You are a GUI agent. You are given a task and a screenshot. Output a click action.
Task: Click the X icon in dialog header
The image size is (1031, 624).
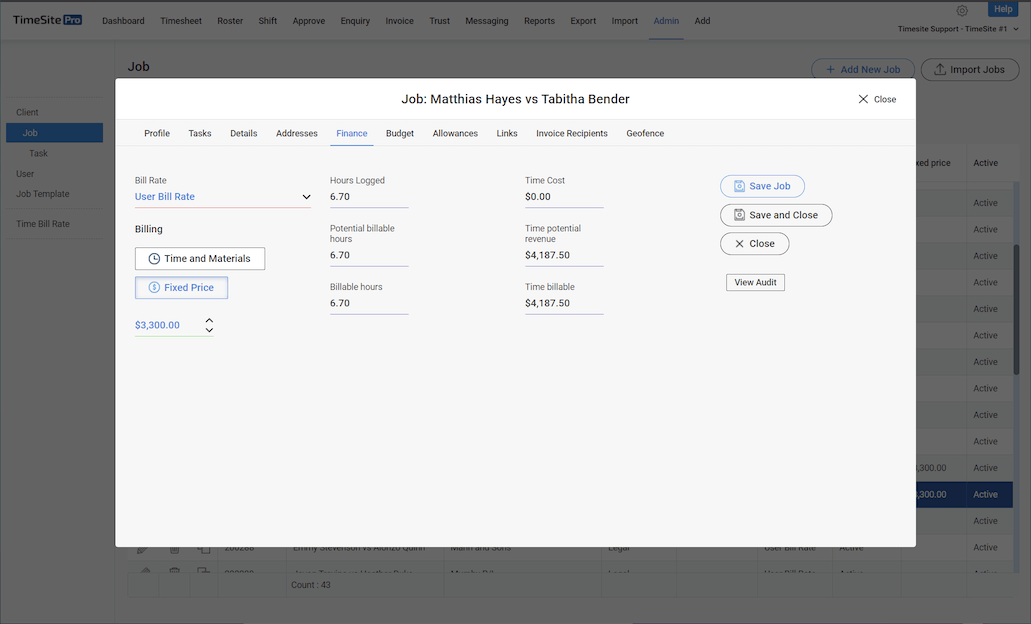click(x=863, y=99)
